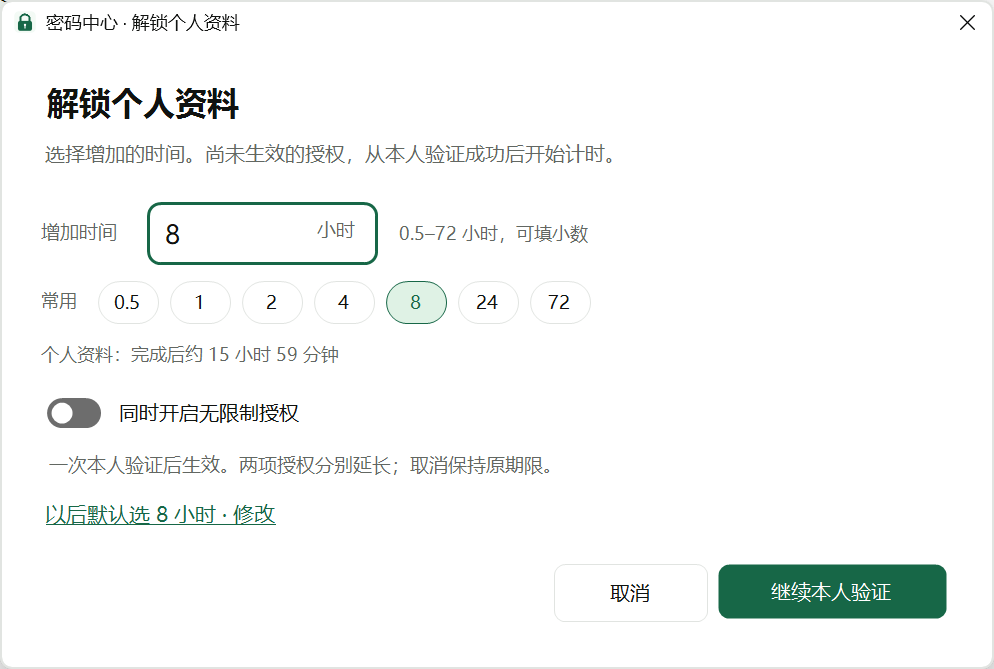Click the green lock icon in title bar
This screenshot has width=994, height=669.
click(25, 23)
